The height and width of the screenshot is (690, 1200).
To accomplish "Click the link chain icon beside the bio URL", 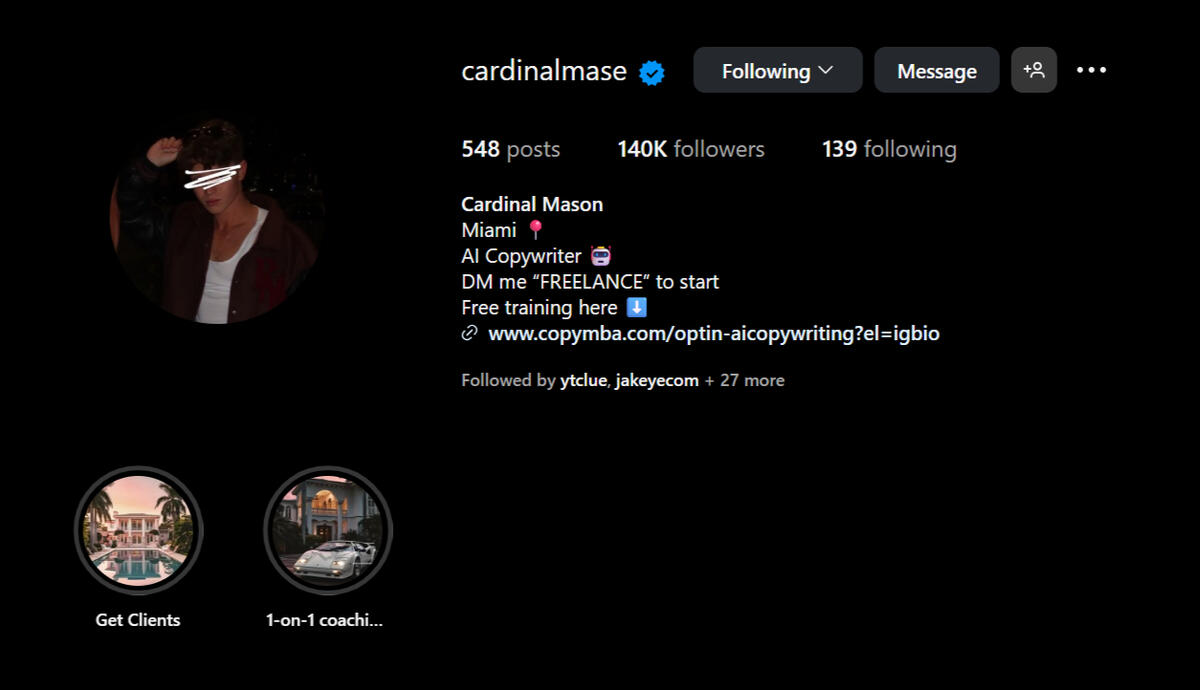I will coord(470,334).
